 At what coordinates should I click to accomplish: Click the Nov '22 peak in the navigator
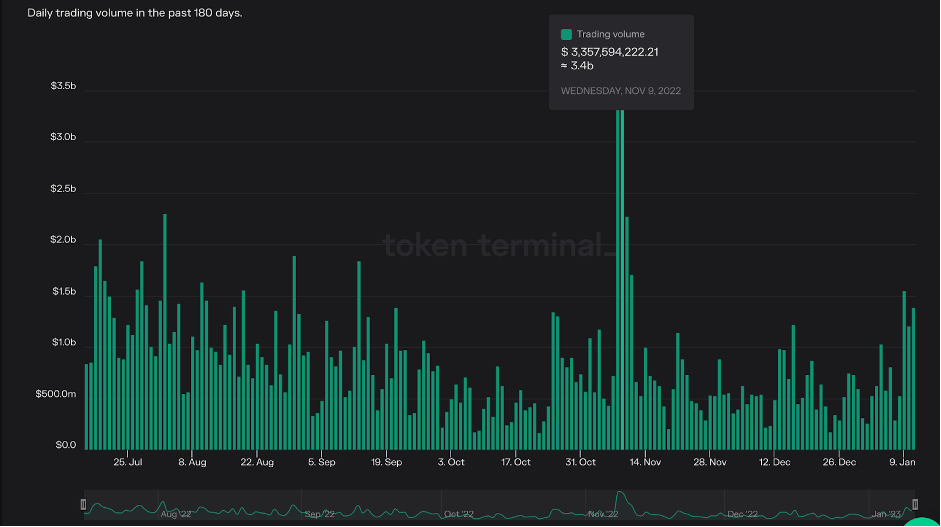(621, 498)
